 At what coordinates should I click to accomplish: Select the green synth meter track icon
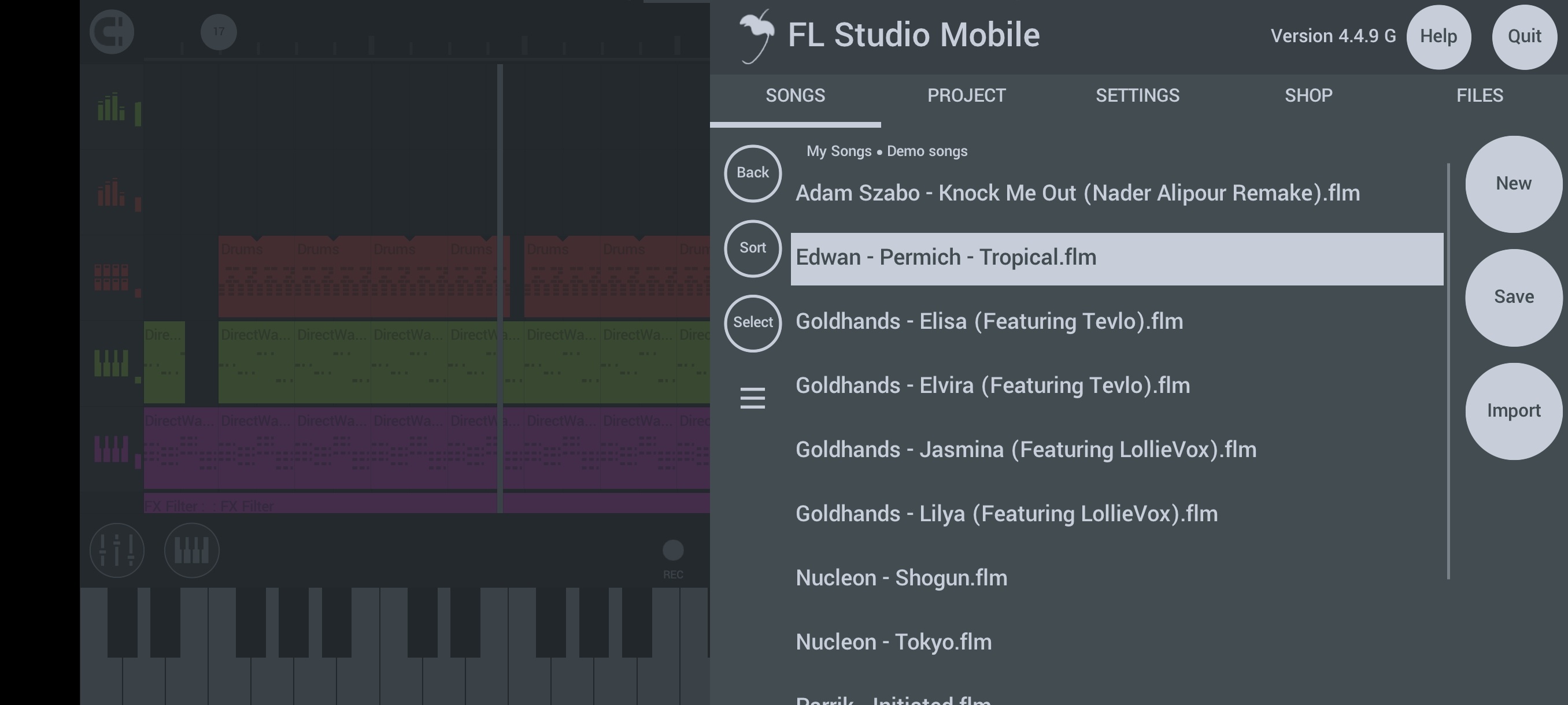(x=110, y=109)
